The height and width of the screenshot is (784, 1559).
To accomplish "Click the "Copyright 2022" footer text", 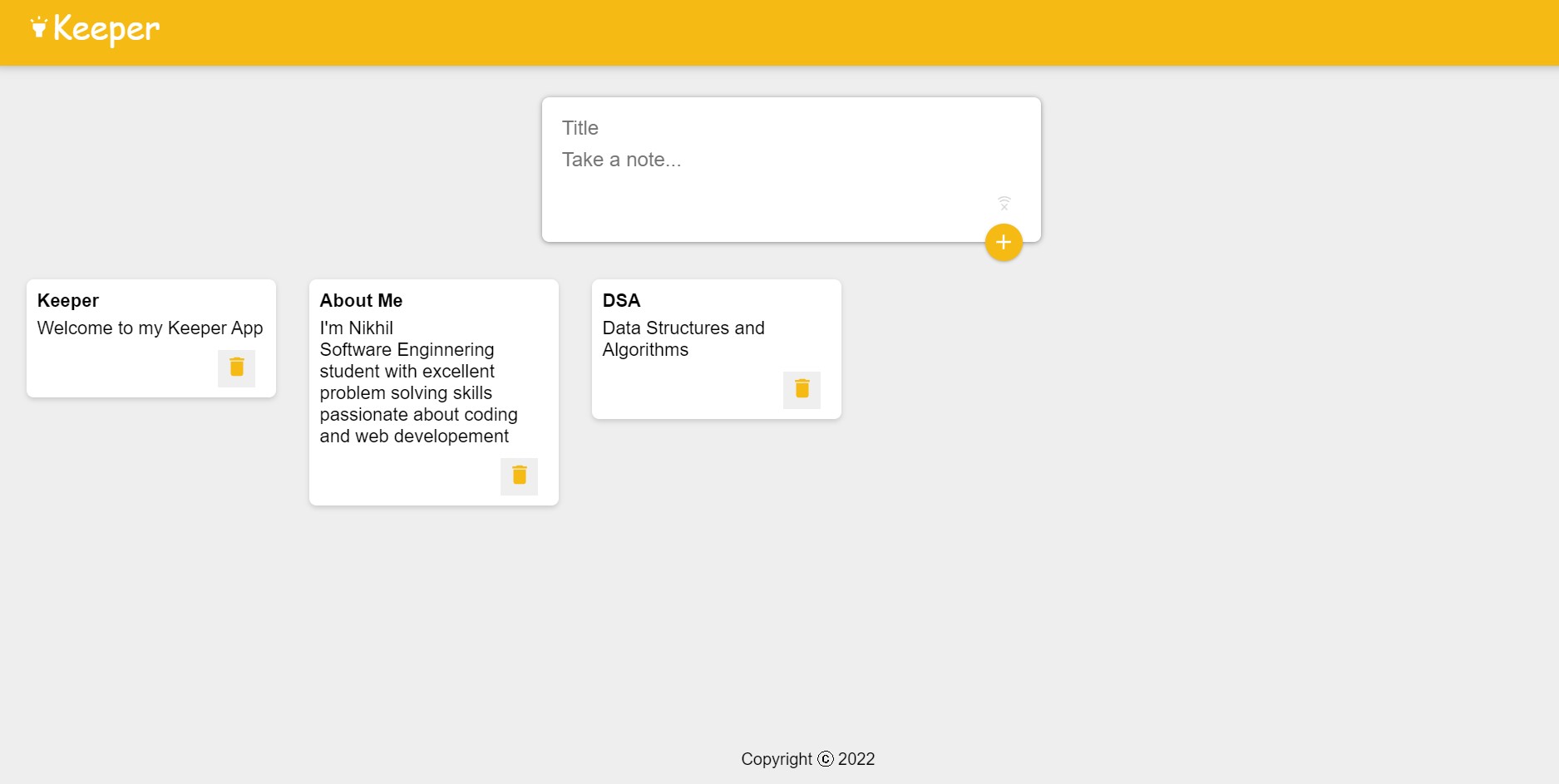I will tap(808, 759).
